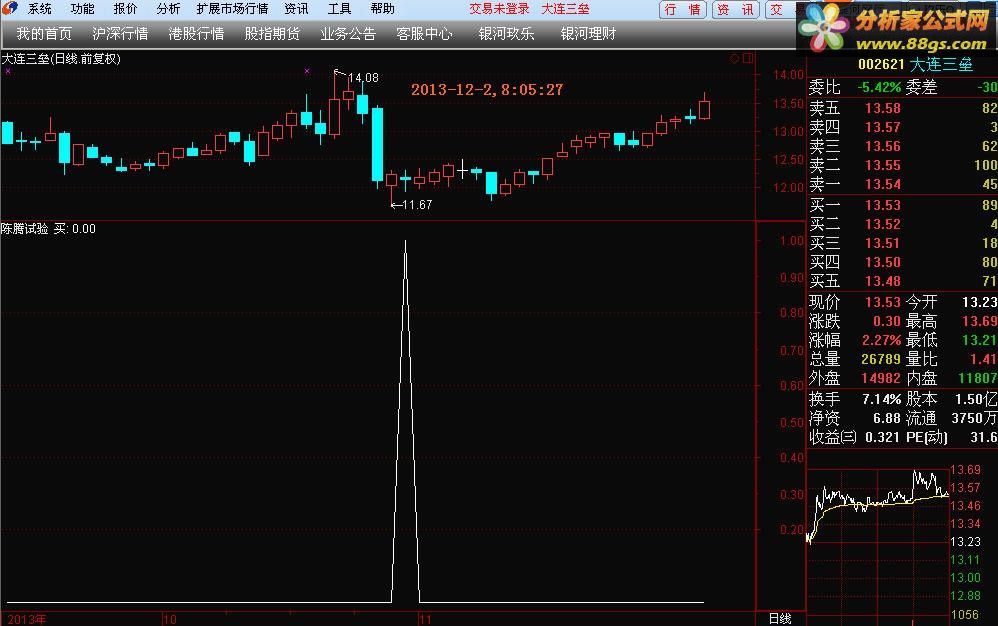Open the 股指期货 tab

272,34
